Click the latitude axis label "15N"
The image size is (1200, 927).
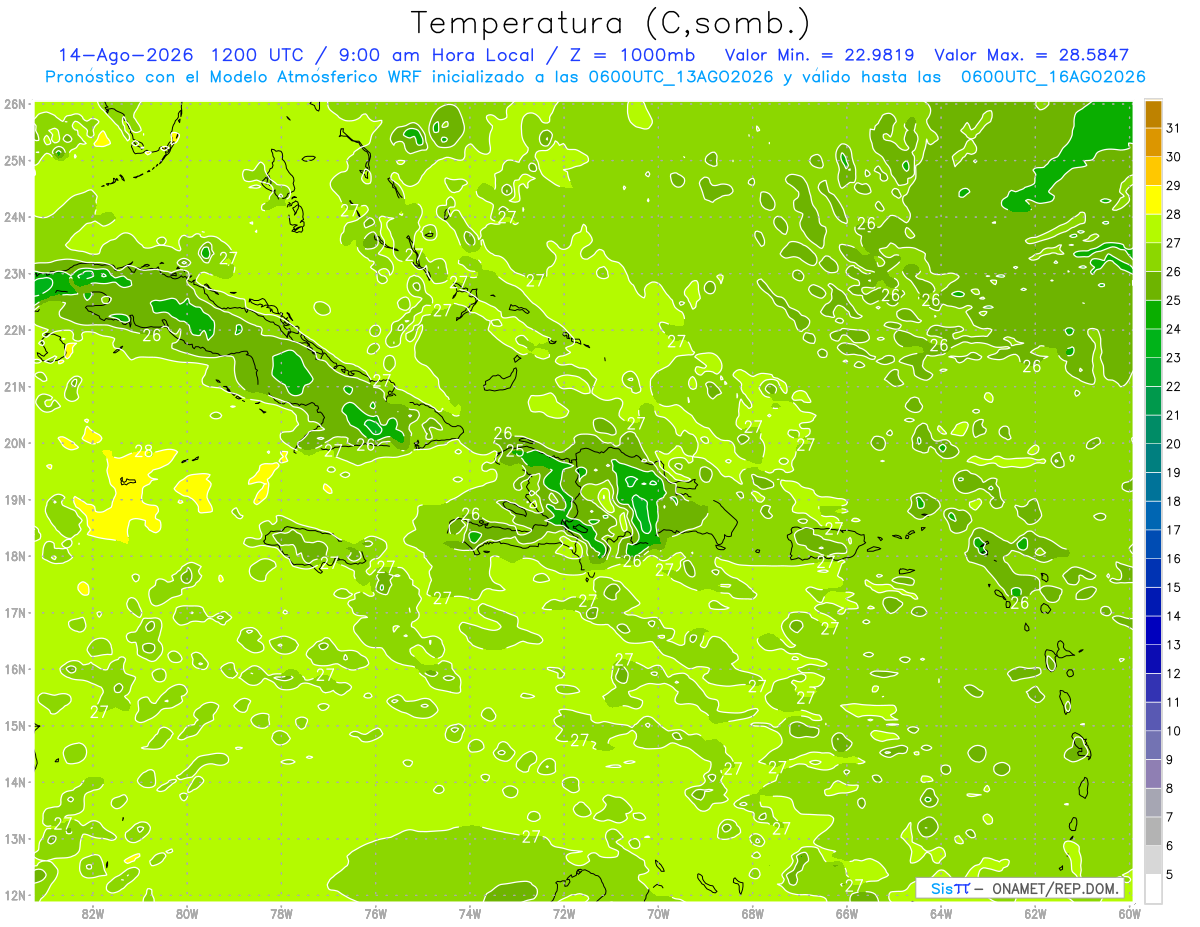[x=14, y=725]
